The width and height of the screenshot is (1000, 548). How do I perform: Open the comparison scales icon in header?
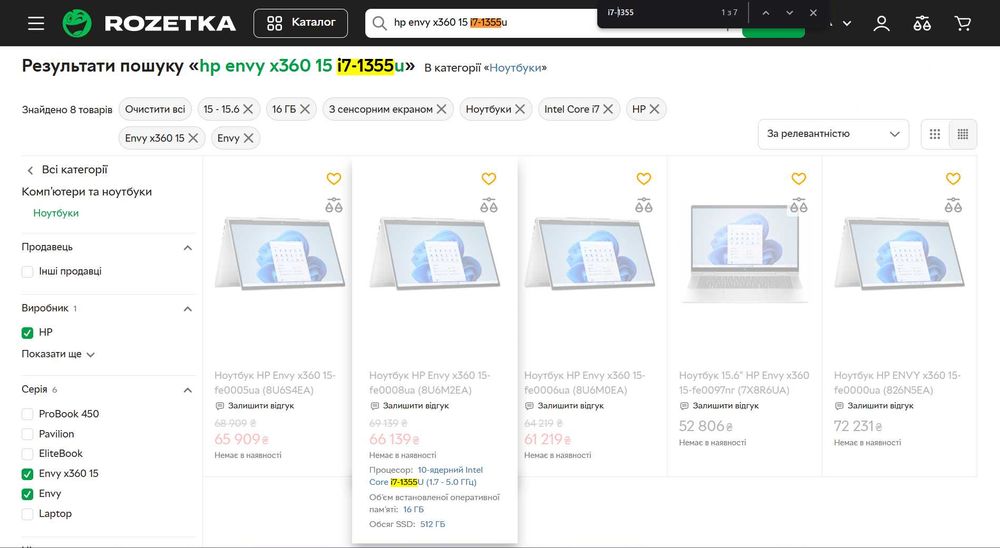[922, 24]
